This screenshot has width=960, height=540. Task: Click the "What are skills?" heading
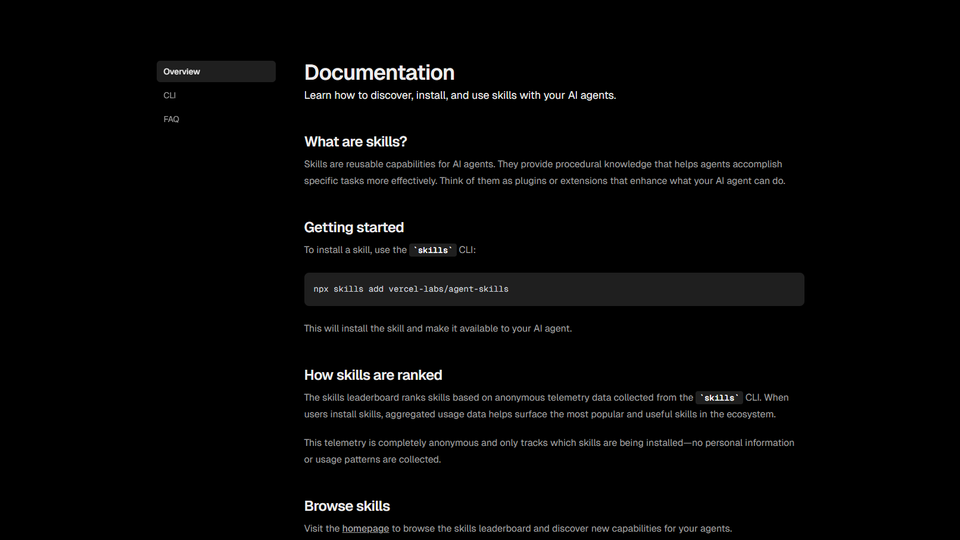pyautogui.click(x=355, y=142)
